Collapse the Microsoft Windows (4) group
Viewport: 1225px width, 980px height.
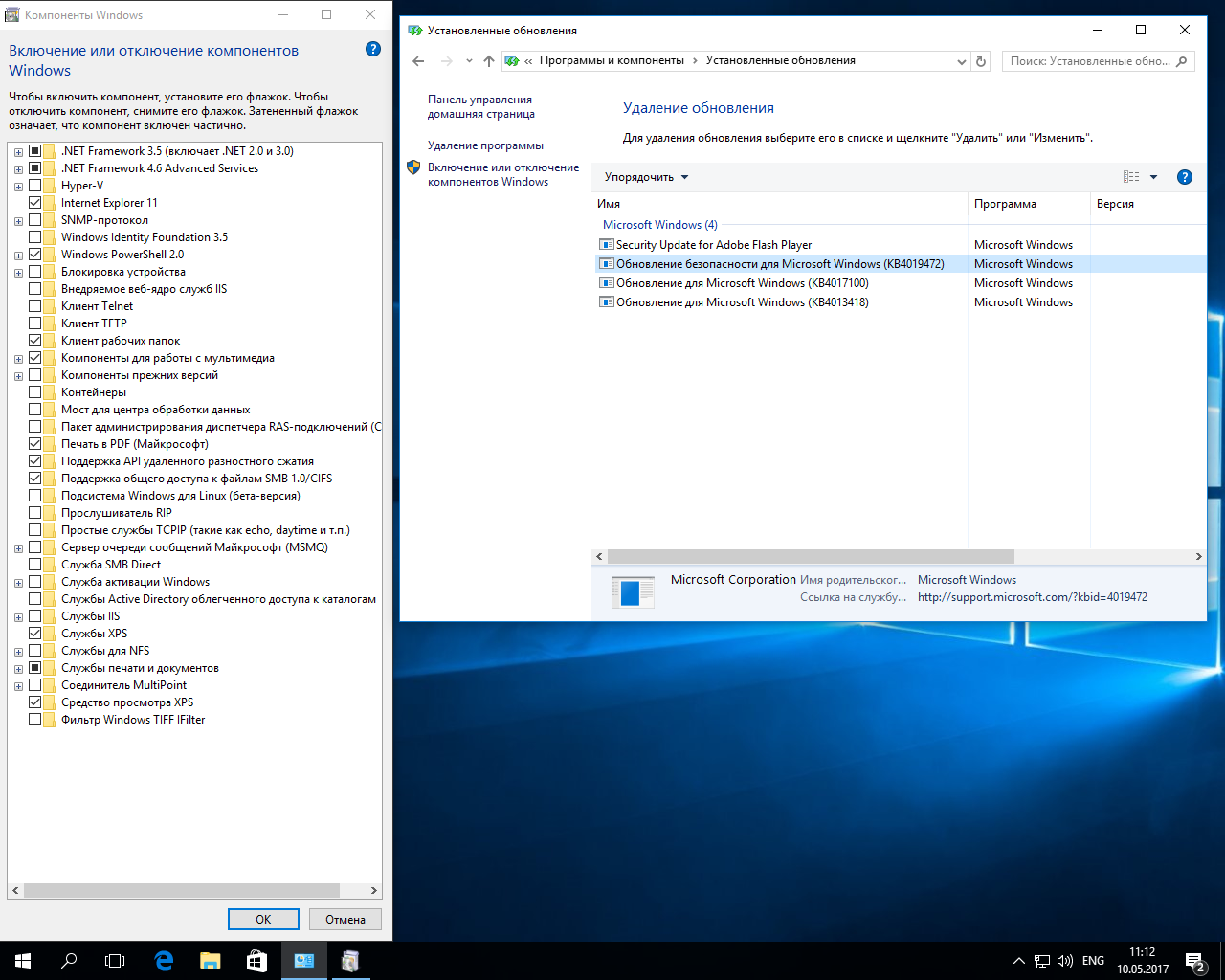(659, 225)
